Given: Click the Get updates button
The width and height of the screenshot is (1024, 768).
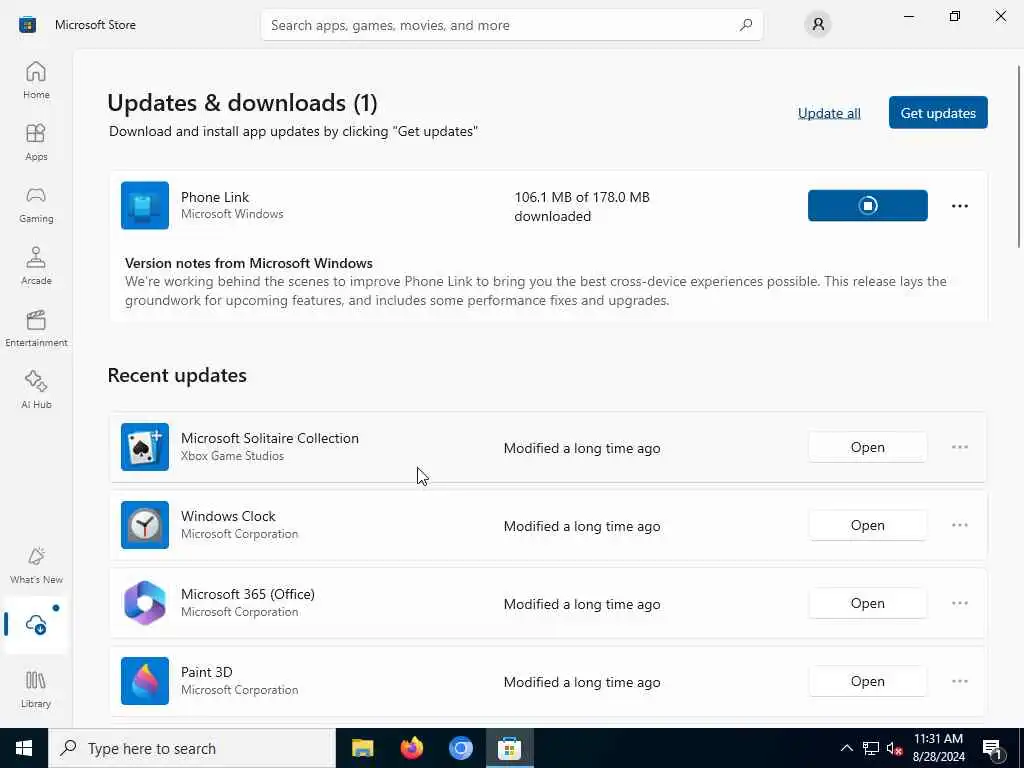Looking at the screenshot, I should point(938,112).
